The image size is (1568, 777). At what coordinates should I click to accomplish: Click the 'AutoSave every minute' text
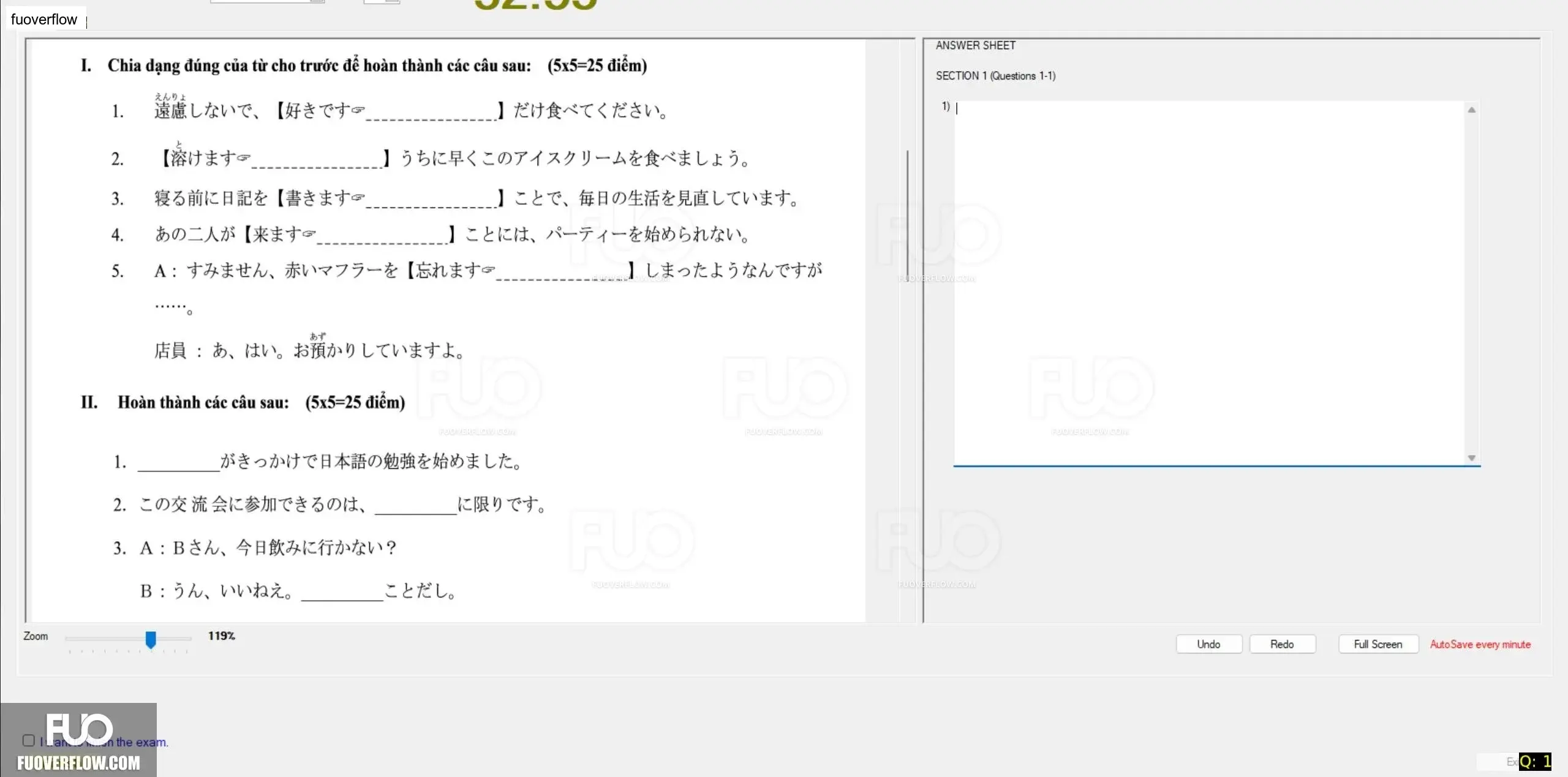(x=1480, y=644)
